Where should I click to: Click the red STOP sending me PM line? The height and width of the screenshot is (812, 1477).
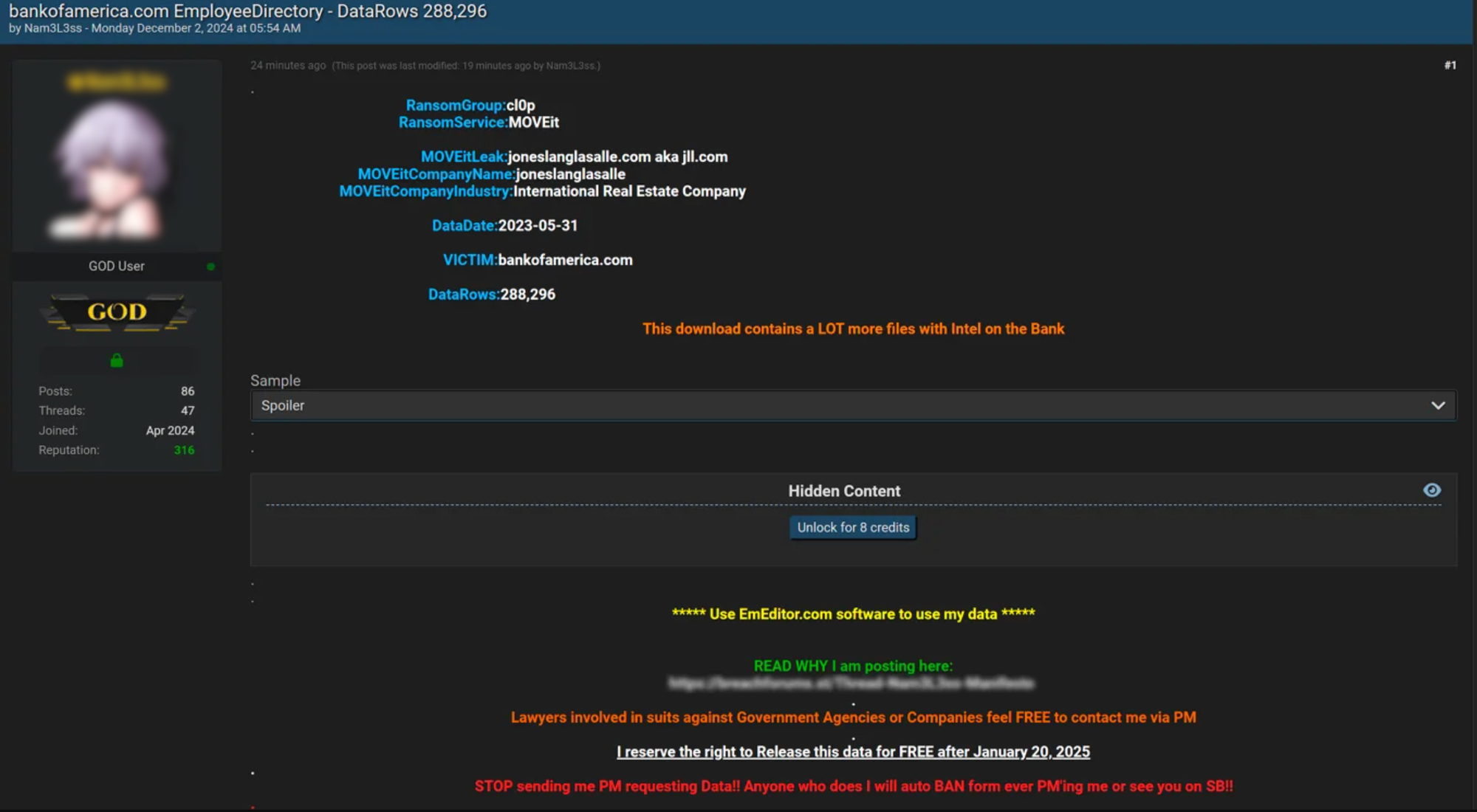point(853,786)
